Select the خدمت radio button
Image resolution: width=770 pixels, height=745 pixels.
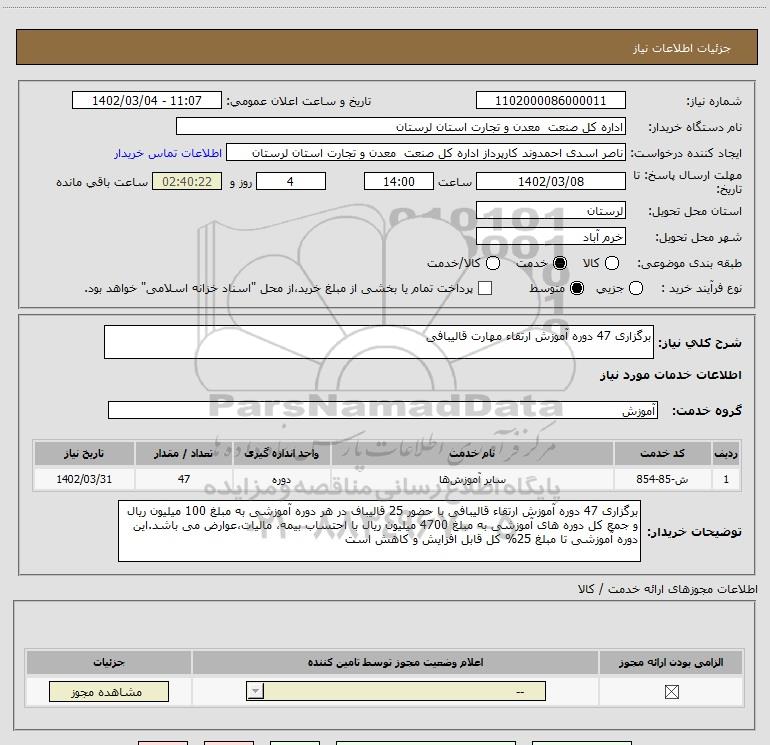(x=559, y=263)
